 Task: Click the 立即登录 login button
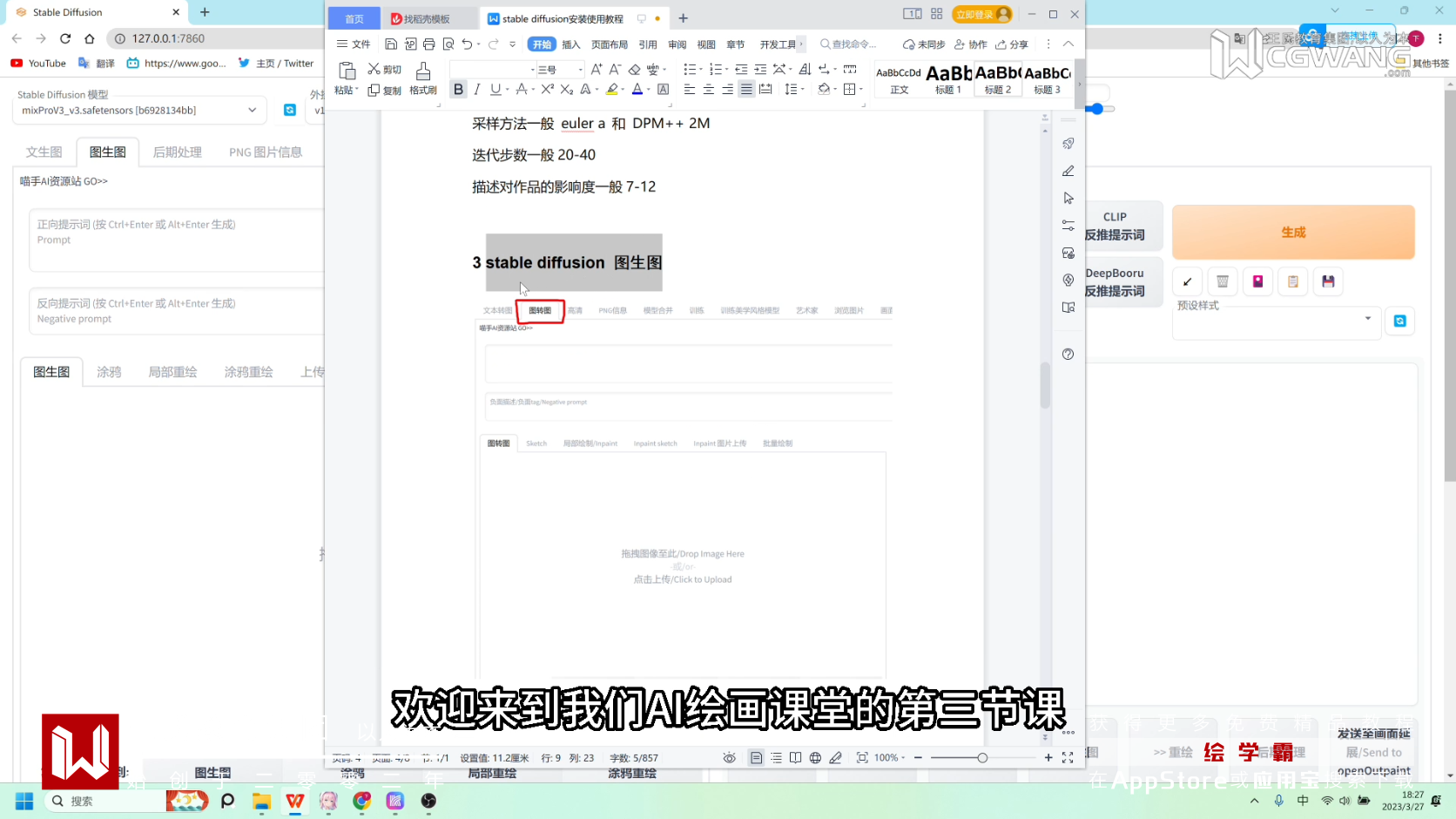point(982,14)
